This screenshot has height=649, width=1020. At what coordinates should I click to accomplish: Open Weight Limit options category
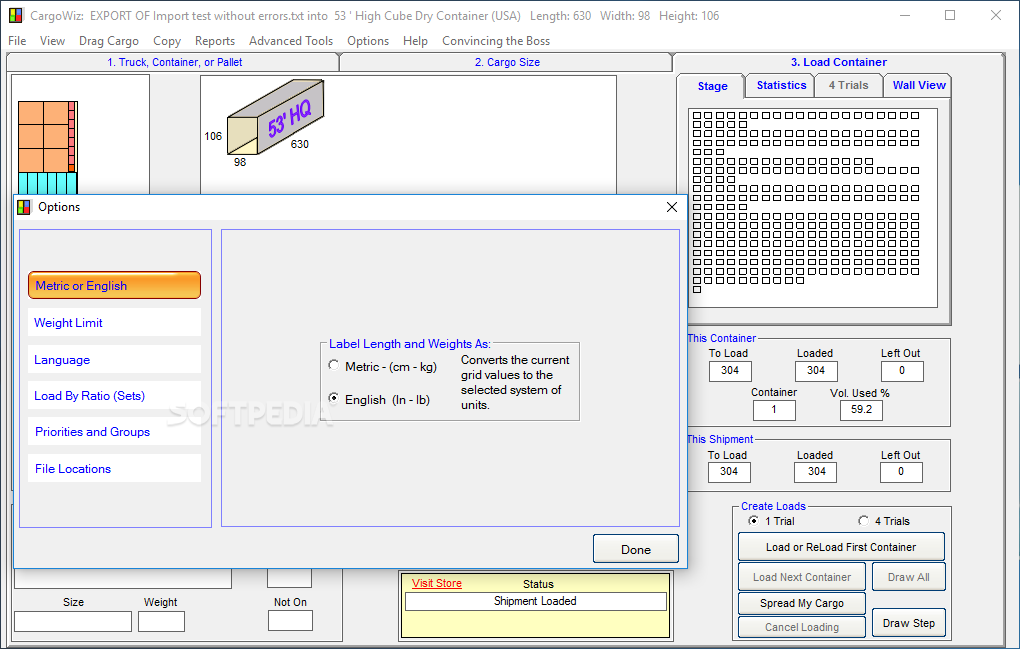[x=114, y=323]
